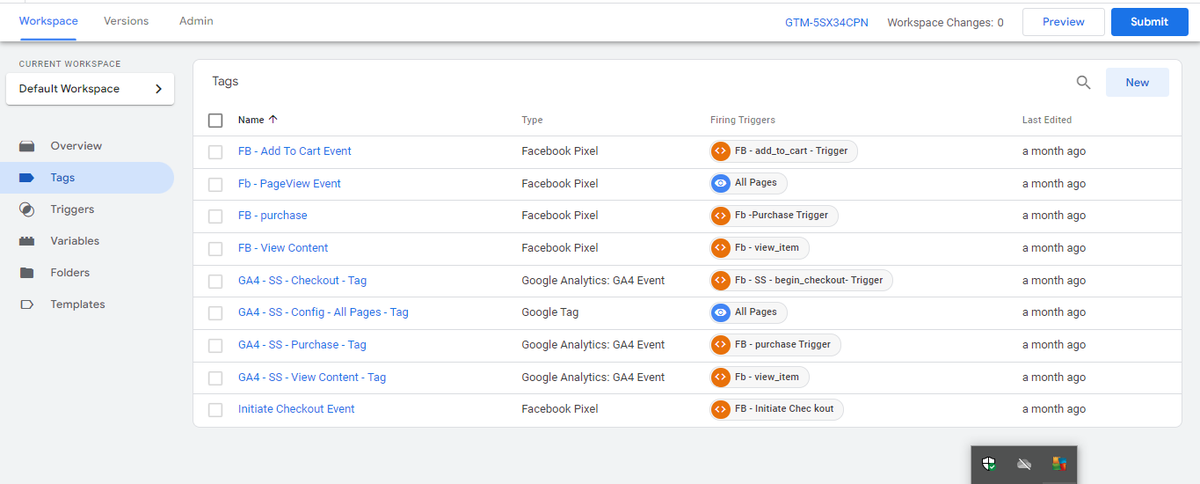Check the GA4 - SS - Checkout - Tag row
The height and width of the screenshot is (484, 1200).
(215, 281)
